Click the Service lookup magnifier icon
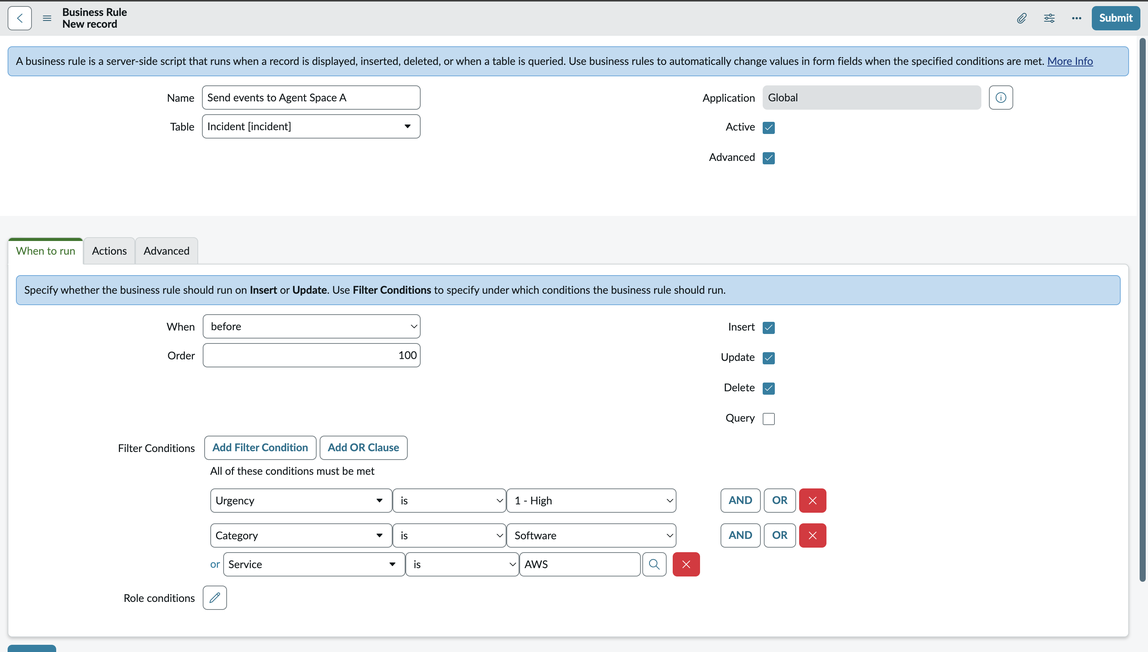Viewport: 1148px width, 652px height. (x=654, y=564)
